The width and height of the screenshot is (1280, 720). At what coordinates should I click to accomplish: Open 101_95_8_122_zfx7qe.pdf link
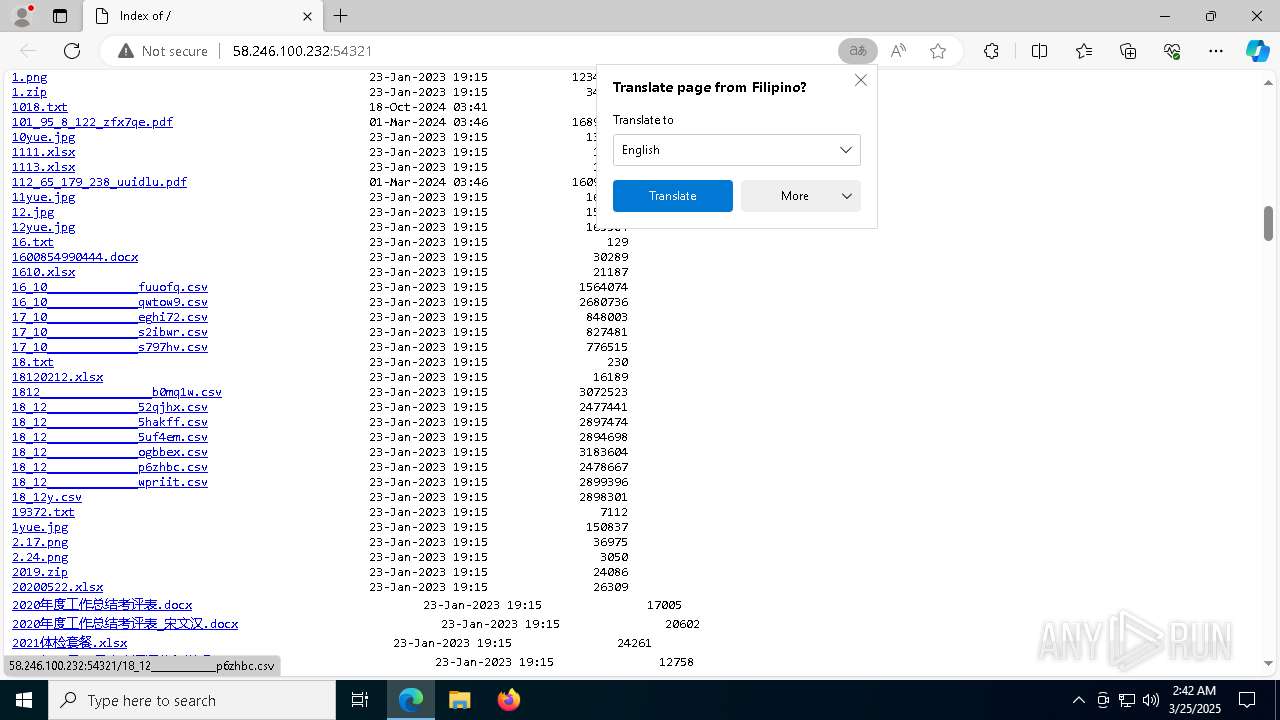tap(92, 122)
